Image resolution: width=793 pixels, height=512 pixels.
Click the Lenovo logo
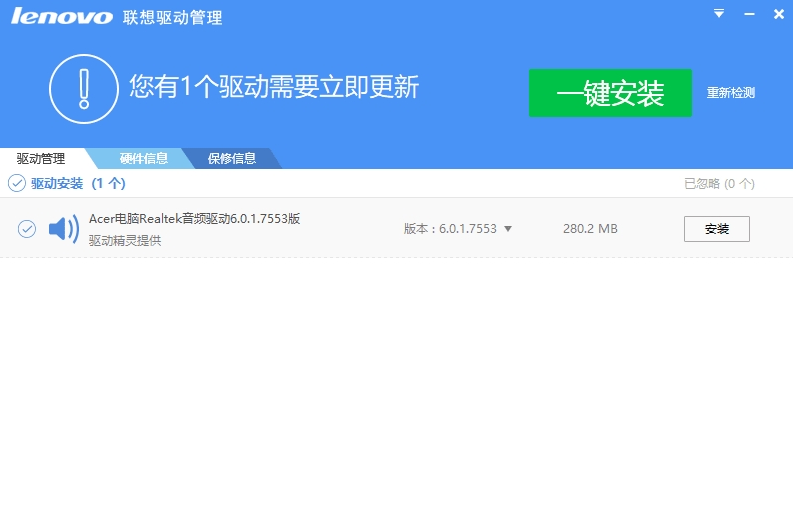pyautogui.click(x=62, y=16)
